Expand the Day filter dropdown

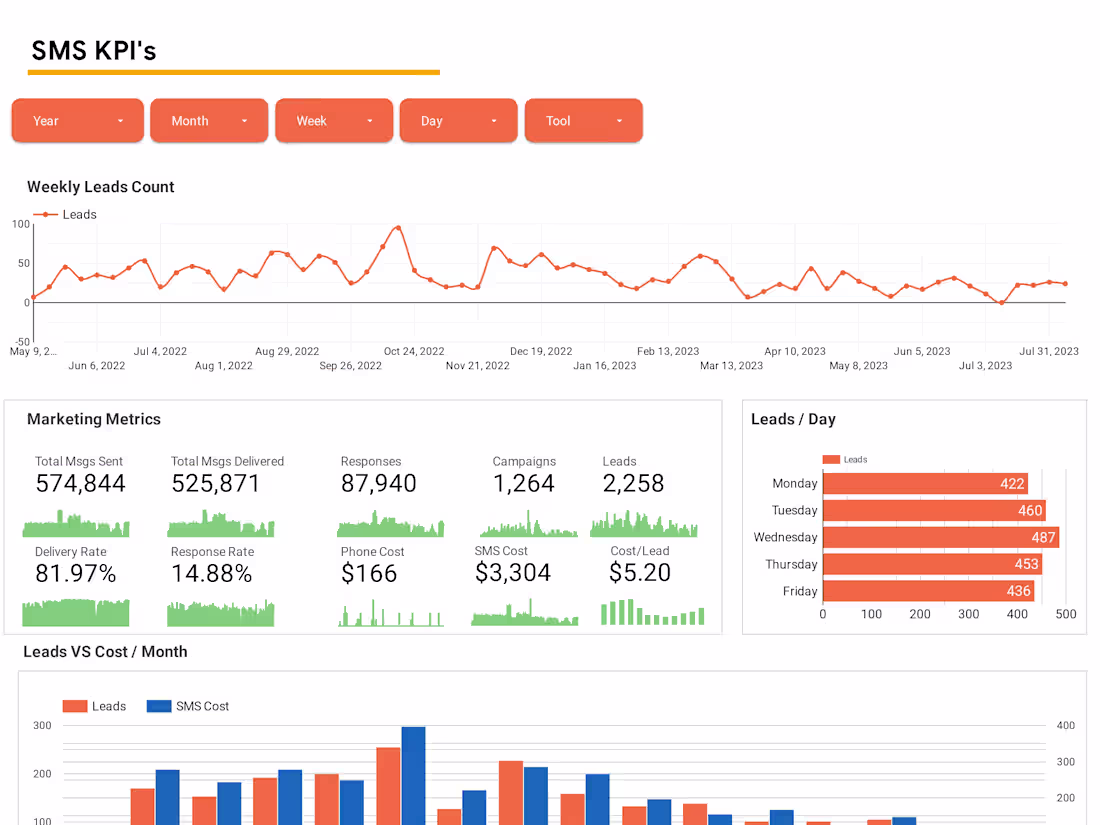coord(459,121)
